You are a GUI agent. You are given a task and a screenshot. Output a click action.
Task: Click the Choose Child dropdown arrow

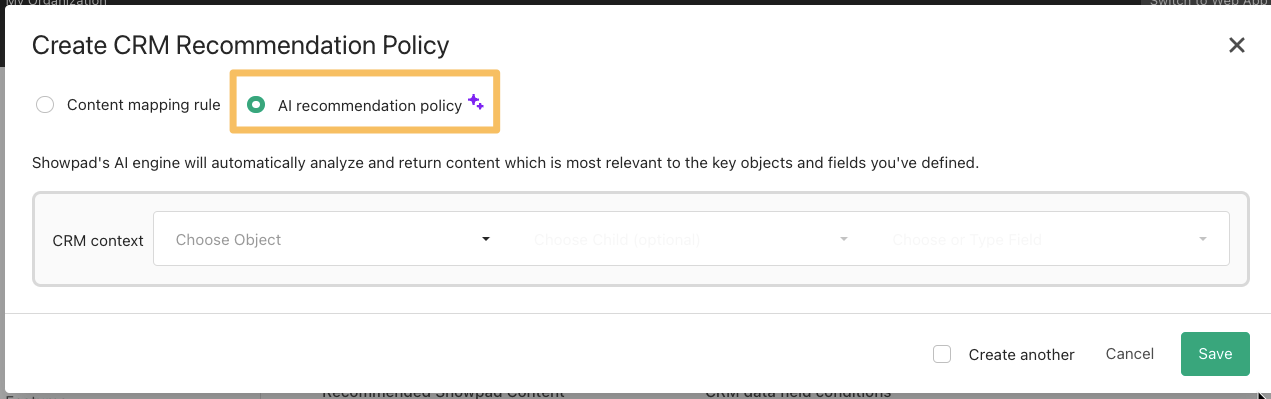[844, 239]
